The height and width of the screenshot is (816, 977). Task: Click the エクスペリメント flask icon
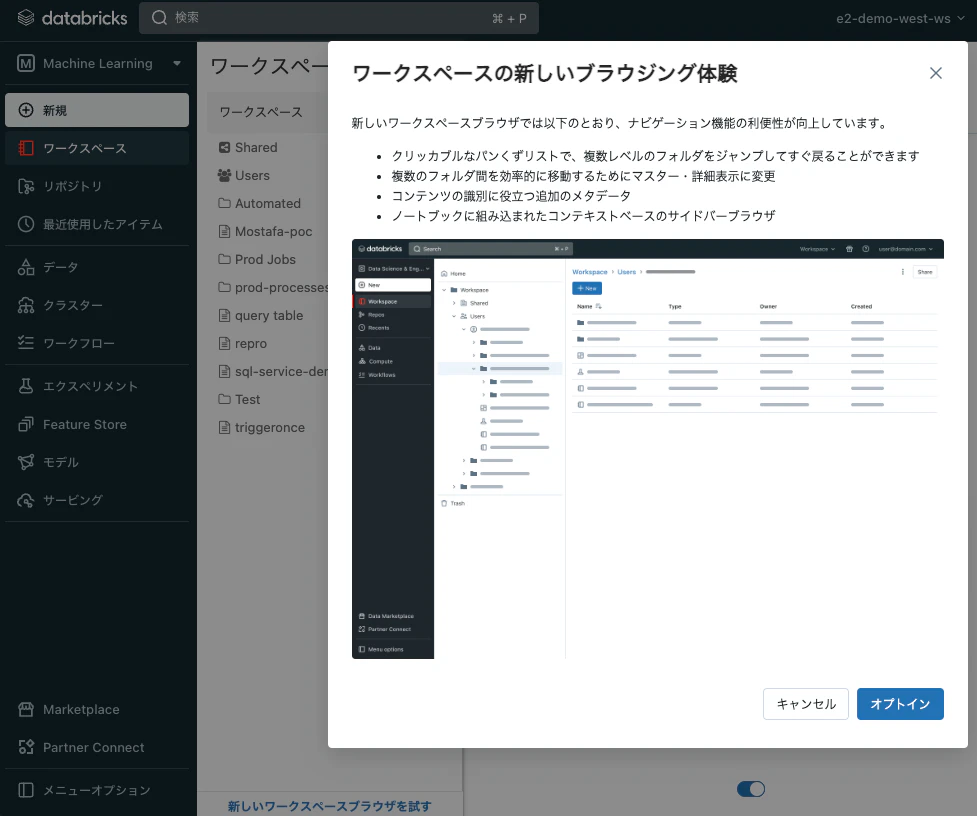[x=26, y=386]
